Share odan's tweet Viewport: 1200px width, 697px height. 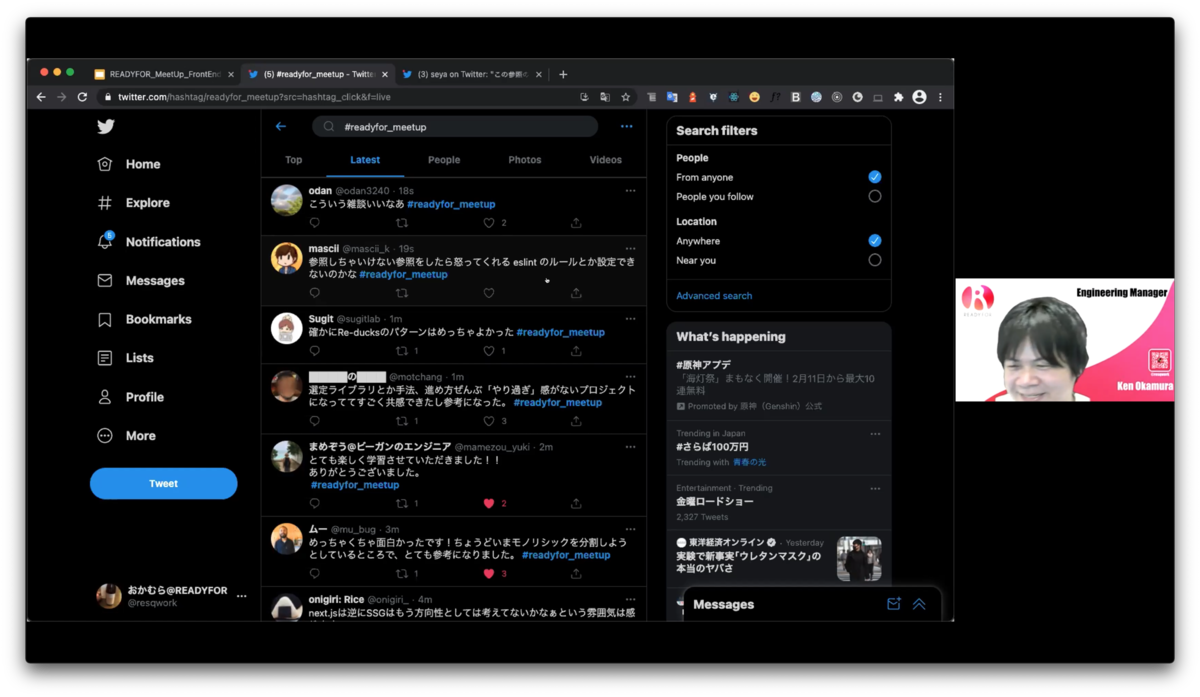click(576, 223)
